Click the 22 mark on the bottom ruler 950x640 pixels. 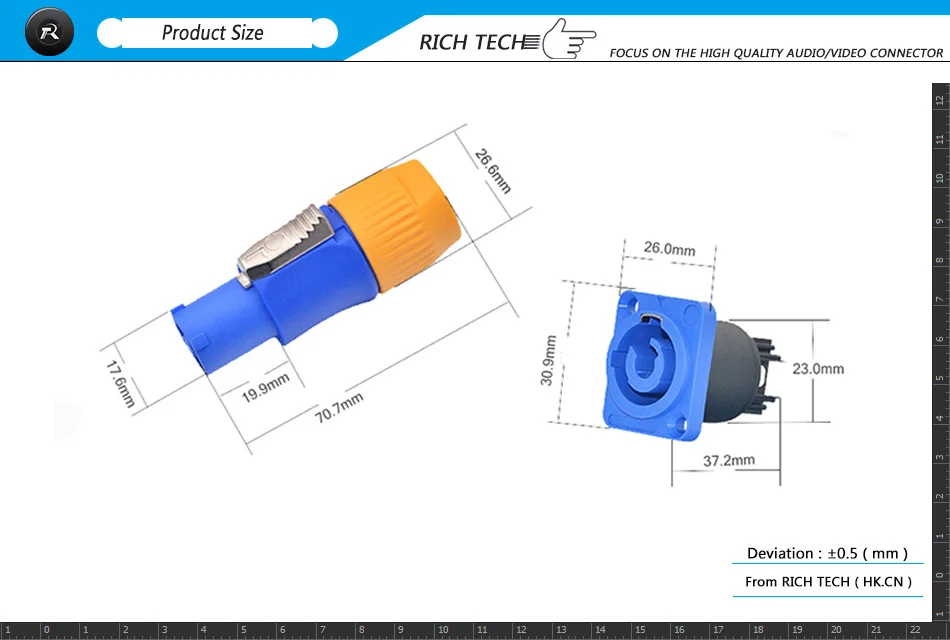pyautogui.click(x=915, y=630)
